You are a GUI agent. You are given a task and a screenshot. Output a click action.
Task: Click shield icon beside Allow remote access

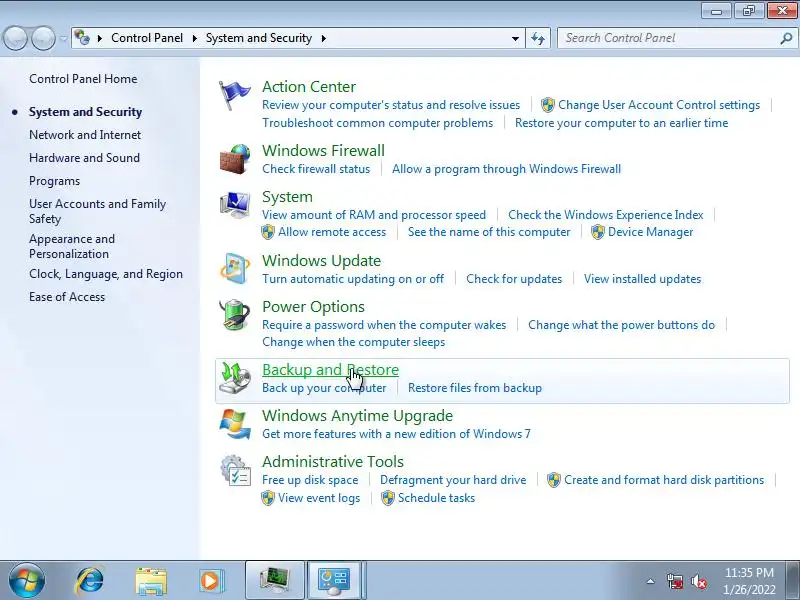pos(268,232)
